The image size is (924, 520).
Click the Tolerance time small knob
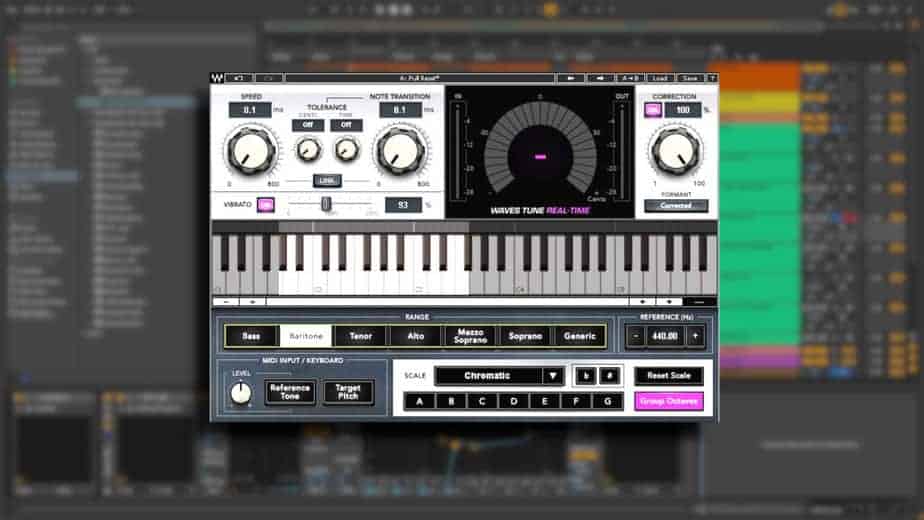point(346,150)
